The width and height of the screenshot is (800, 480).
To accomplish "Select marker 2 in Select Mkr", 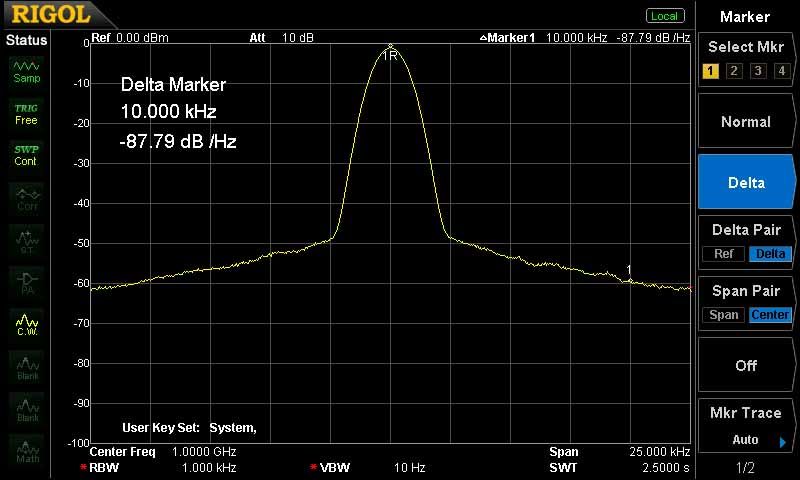I will [734, 70].
